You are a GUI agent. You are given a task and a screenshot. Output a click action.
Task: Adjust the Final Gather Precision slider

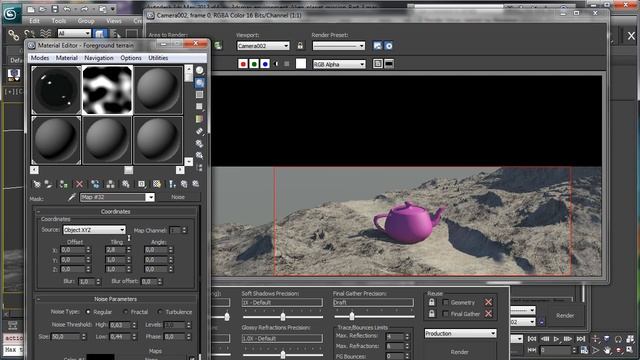pos(352,316)
